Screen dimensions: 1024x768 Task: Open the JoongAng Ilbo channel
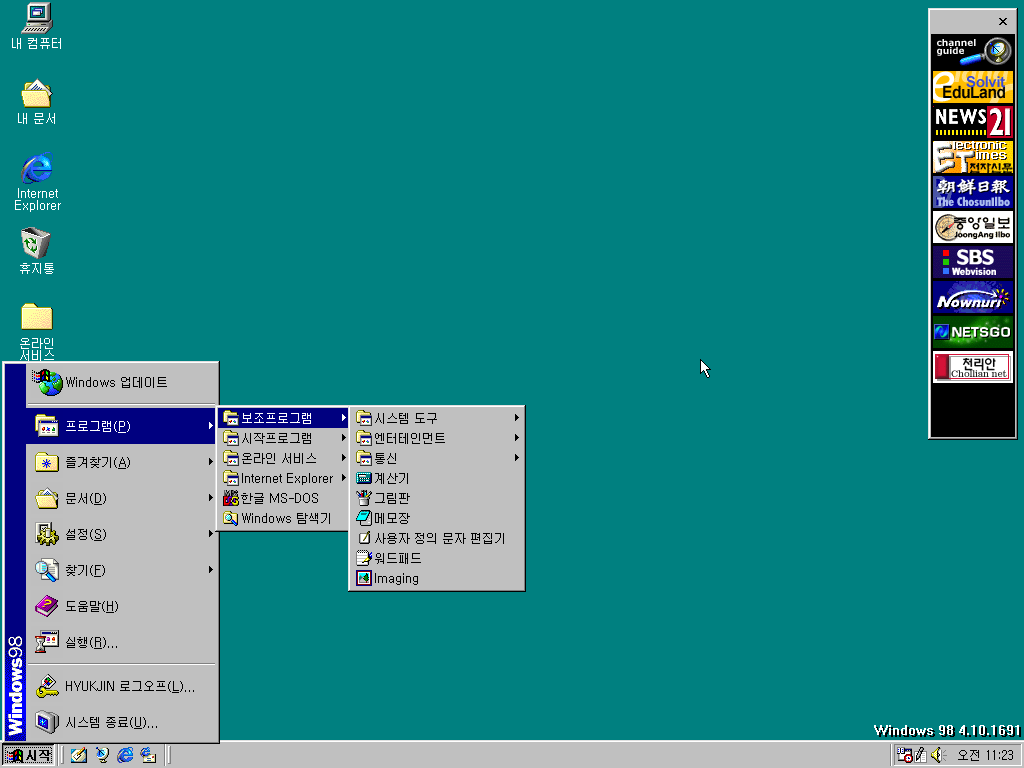[972, 227]
